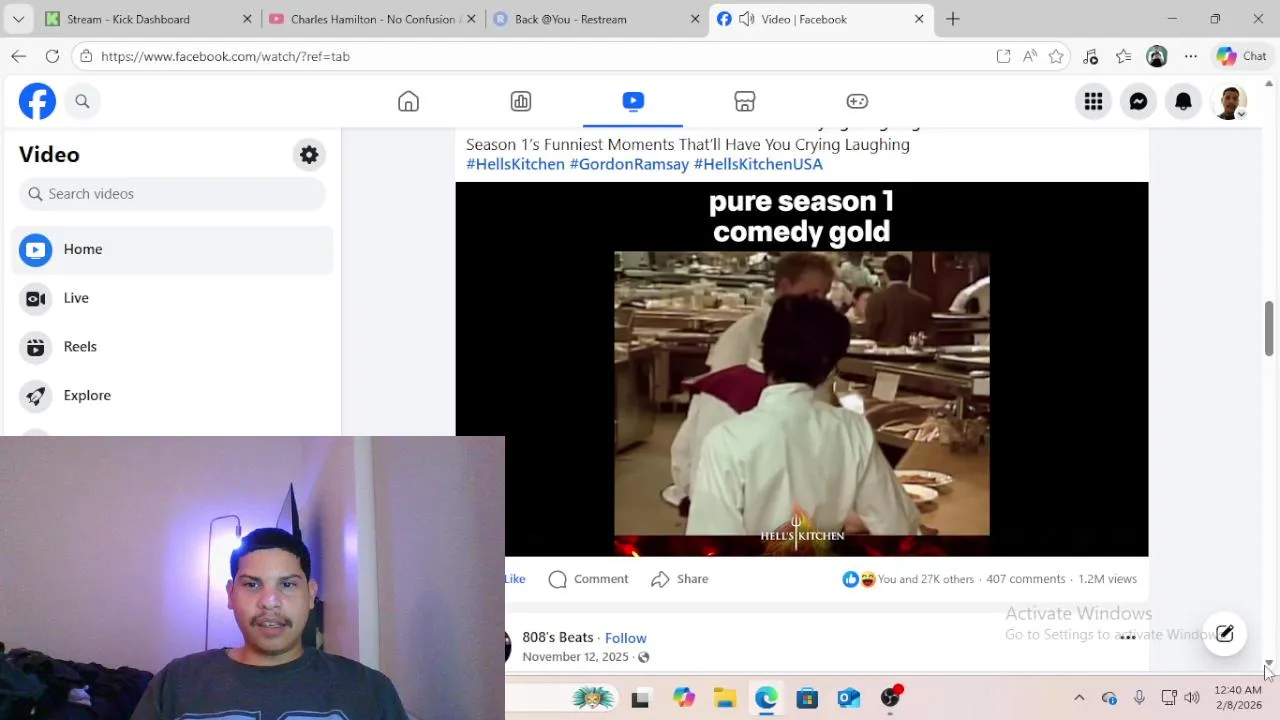Open the notifications bell
1280x720 pixels.
point(1184,101)
